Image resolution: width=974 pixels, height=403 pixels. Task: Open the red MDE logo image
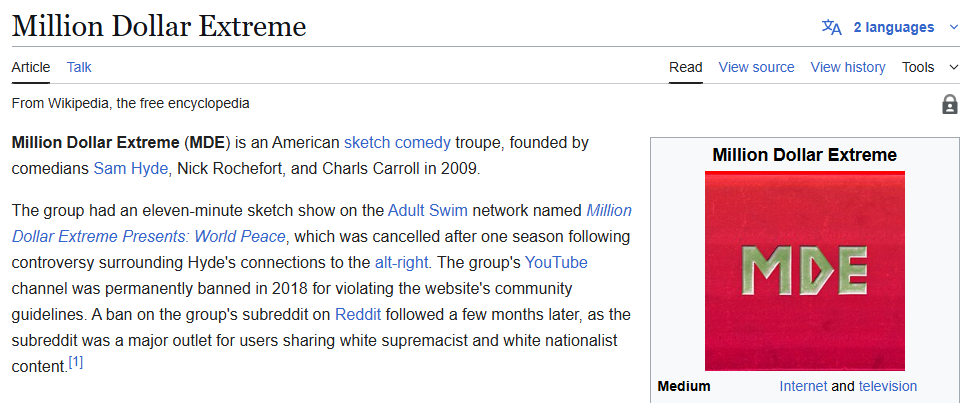pos(804,271)
